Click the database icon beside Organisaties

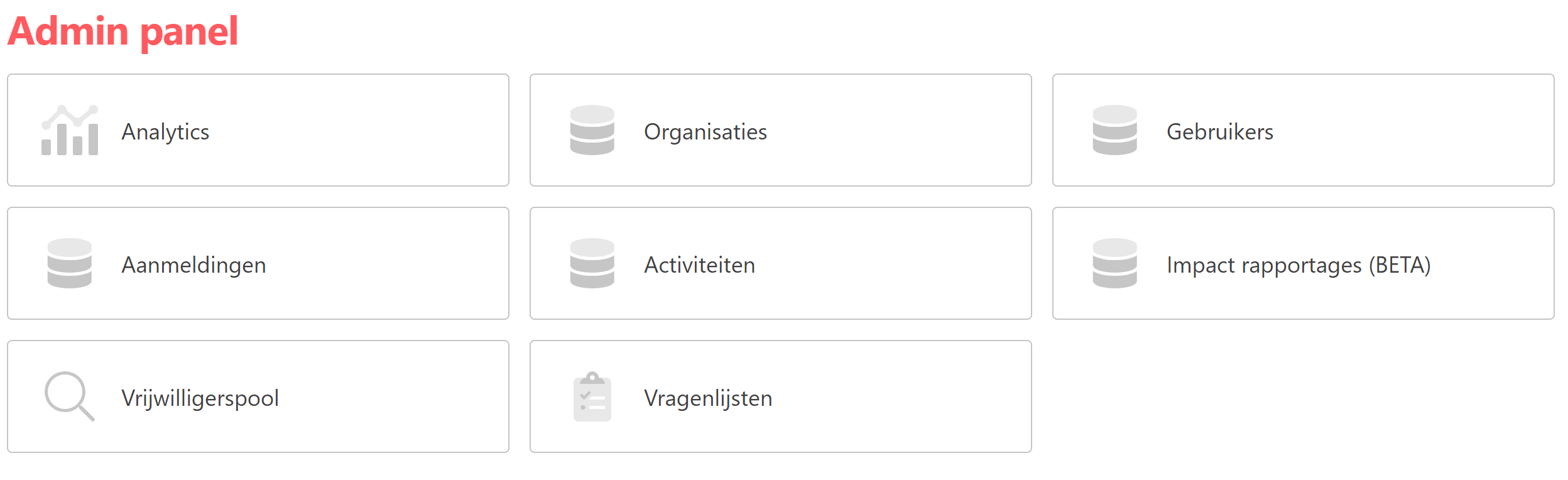(592, 130)
